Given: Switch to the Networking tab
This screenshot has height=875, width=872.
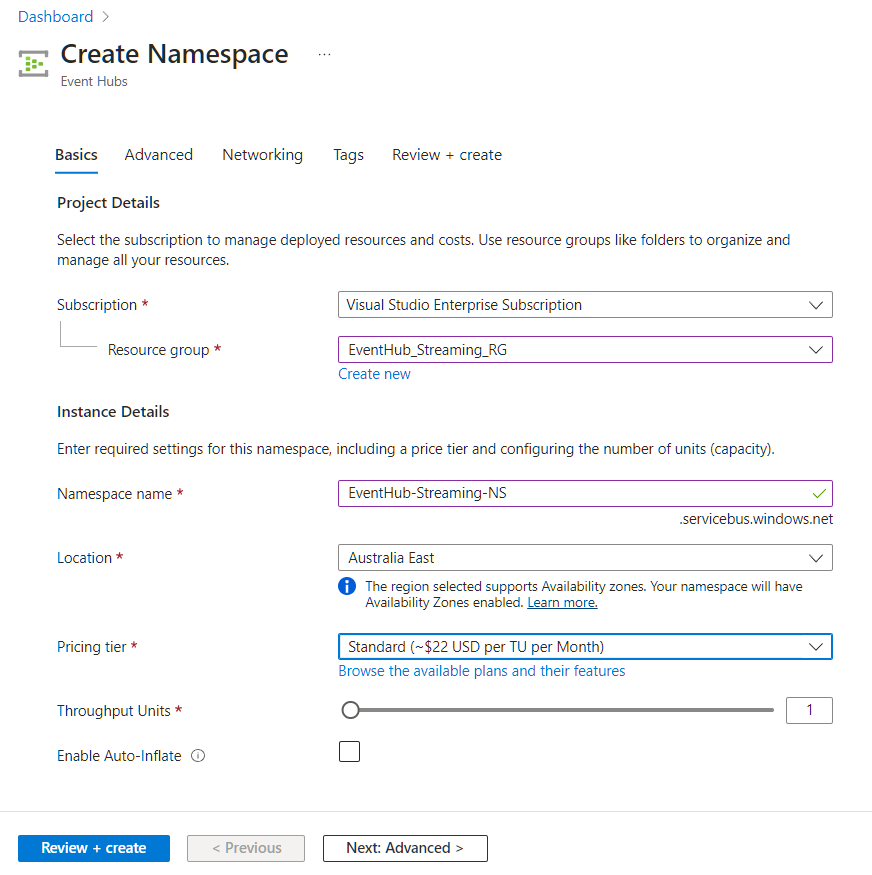Looking at the screenshot, I should 262,155.
